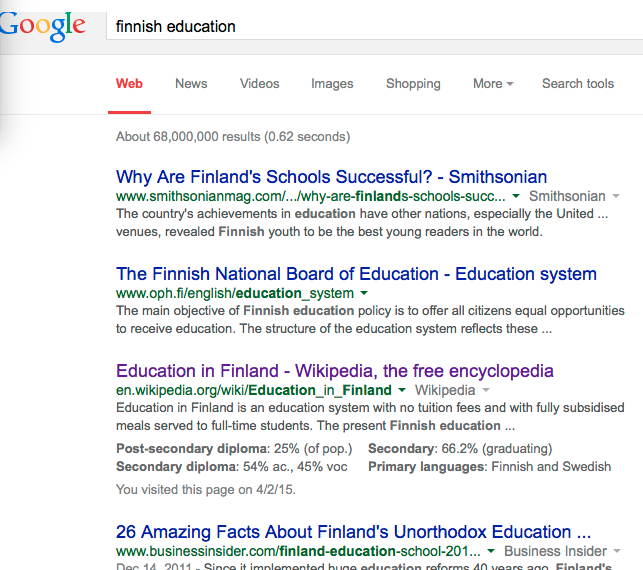Click snippet about no tuition fees
Image resolution: width=643 pixels, height=570 pixels.
pos(370,417)
